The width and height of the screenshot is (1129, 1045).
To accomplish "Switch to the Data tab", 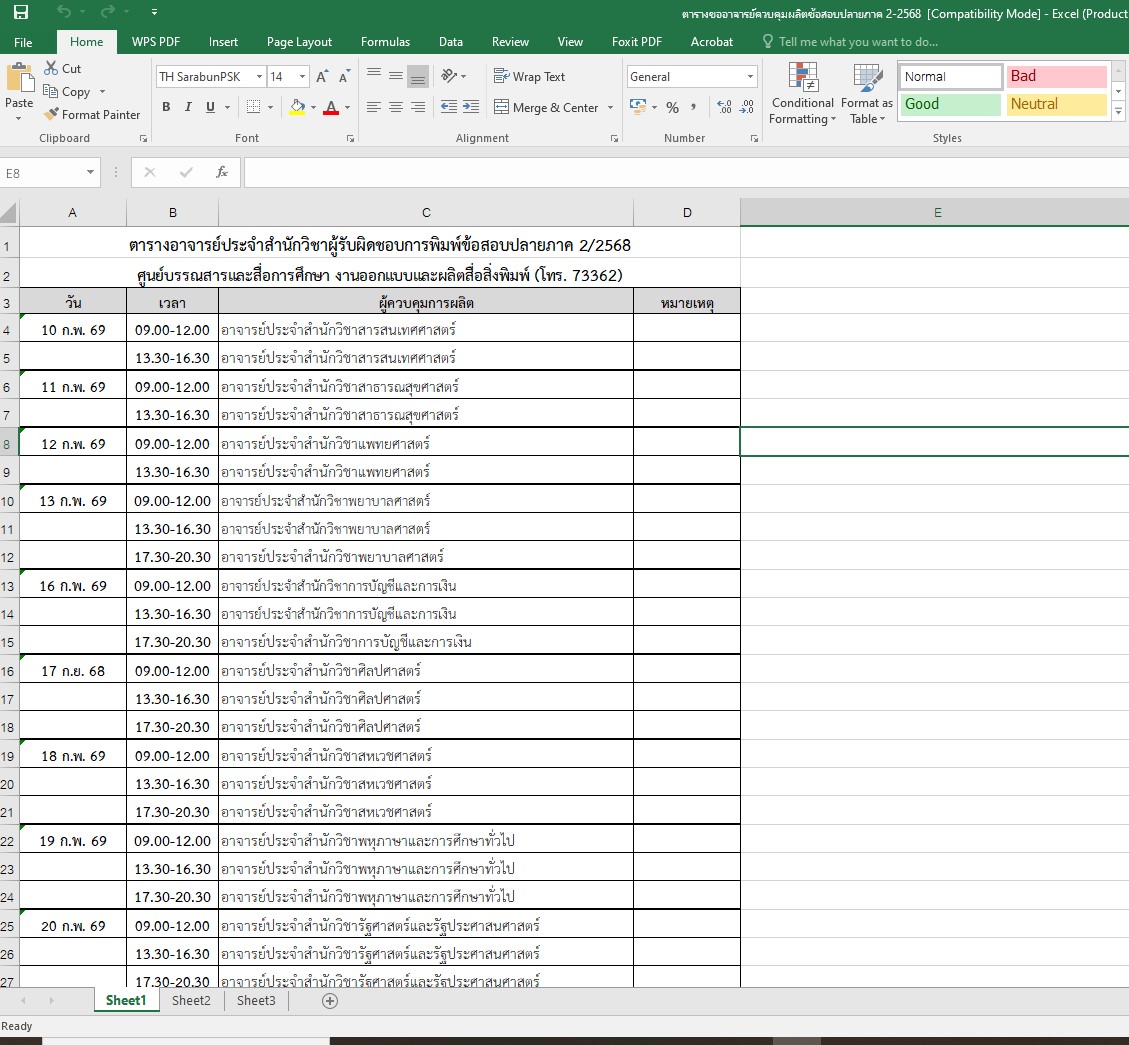I will click(x=451, y=42).
